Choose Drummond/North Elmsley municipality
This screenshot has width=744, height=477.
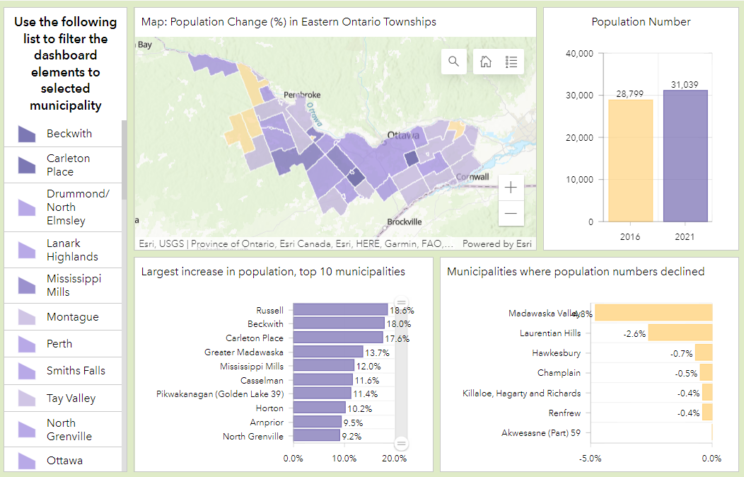63,207
